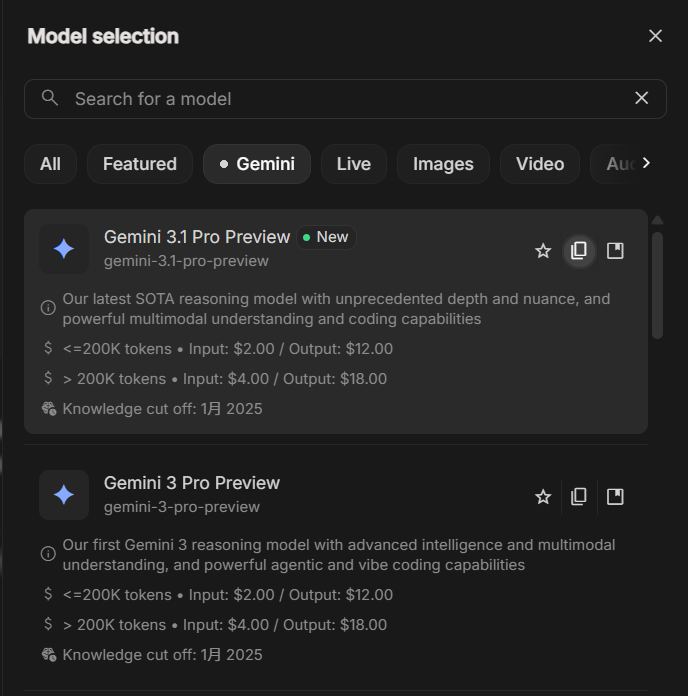The height and width of the screenshot is (696, 688).
Task: Click the Gemini 3.1 Pro Preview sparkle icon
Action: coord(64,249)
